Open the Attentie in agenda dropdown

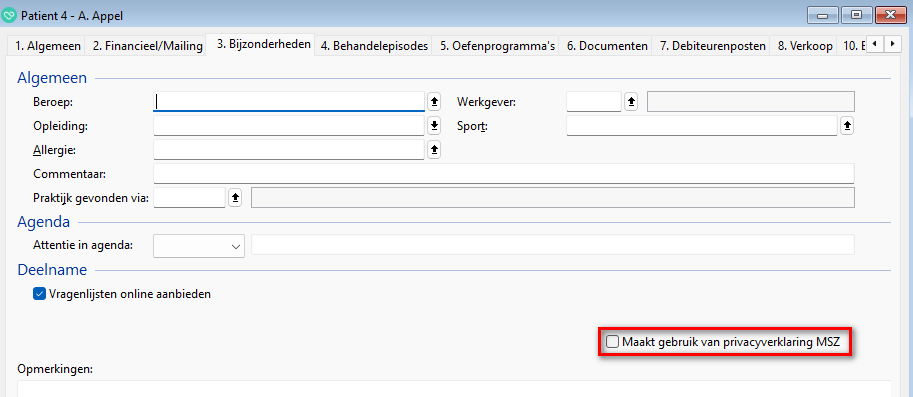click(x=199, y=246)
